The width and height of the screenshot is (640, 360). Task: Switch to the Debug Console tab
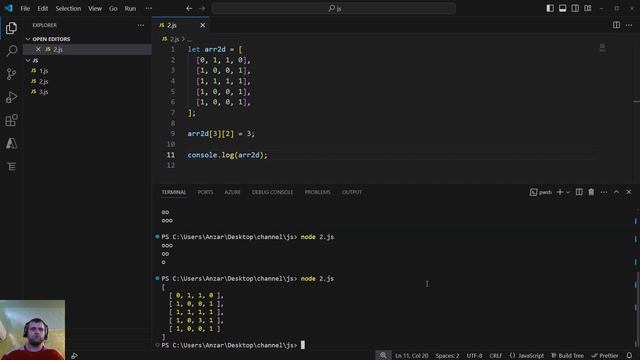[272, 192]
